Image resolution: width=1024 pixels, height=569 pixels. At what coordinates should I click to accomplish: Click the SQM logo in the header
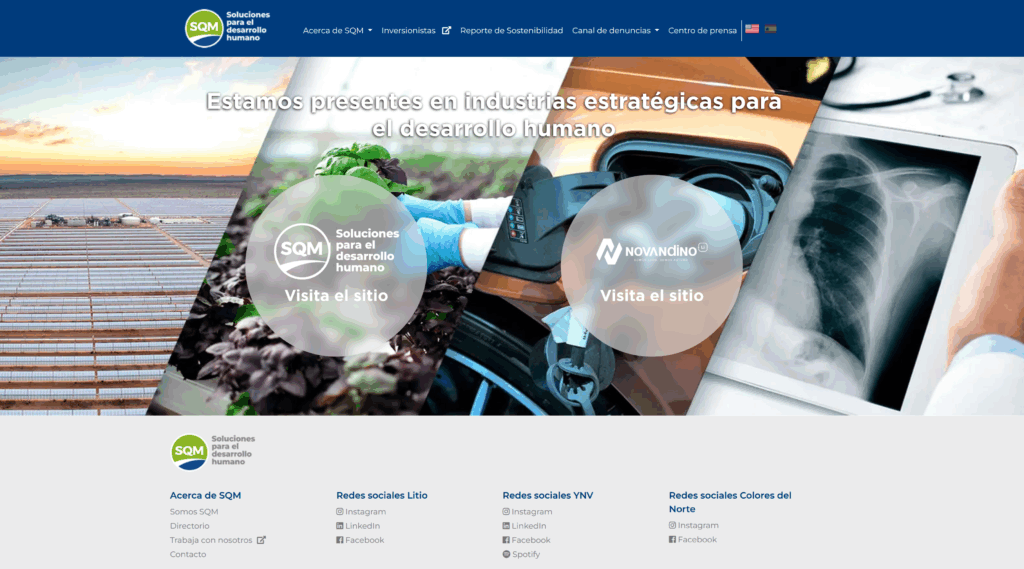[x=227, y=28]
